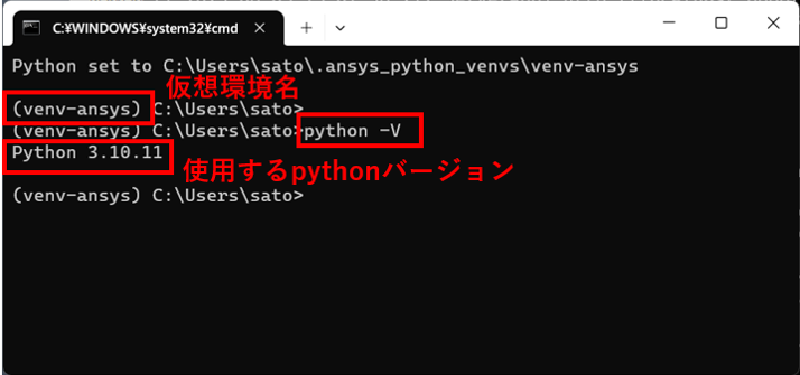Click the 'Python set to C:\Users\sato' line

[324, 67]
